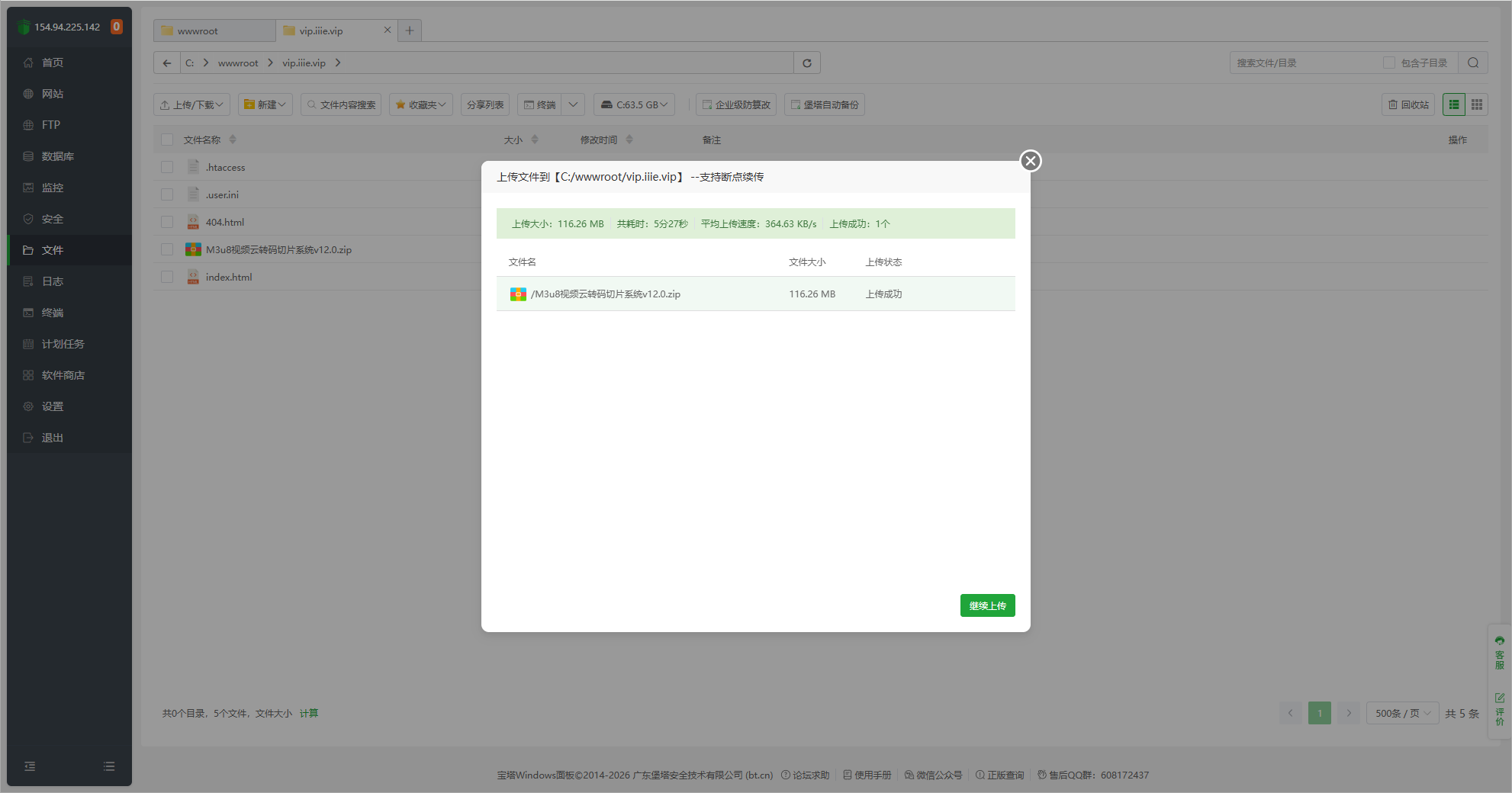Select all files via header checkbox
This screenshot has height=793, width=1512.
[167, 140]
